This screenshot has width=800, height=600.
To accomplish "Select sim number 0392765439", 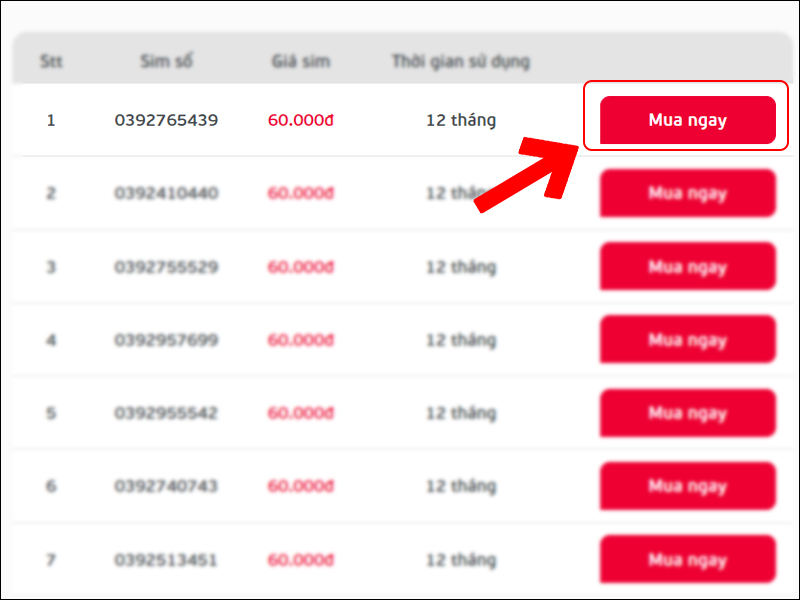I will click(x=166, y=120).
